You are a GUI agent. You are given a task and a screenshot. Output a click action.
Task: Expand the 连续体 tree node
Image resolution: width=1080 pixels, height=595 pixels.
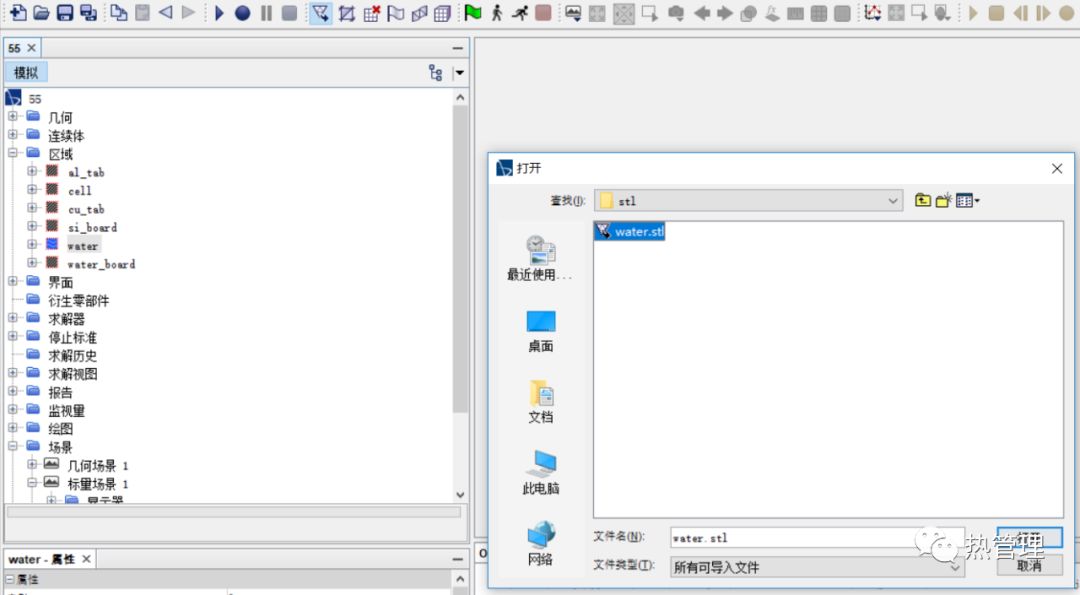click(12, 134)
